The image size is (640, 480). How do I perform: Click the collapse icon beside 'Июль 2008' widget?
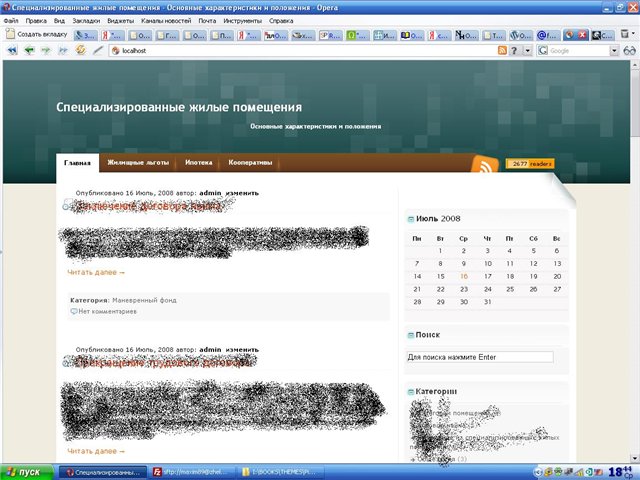click(x=411, y=218)
